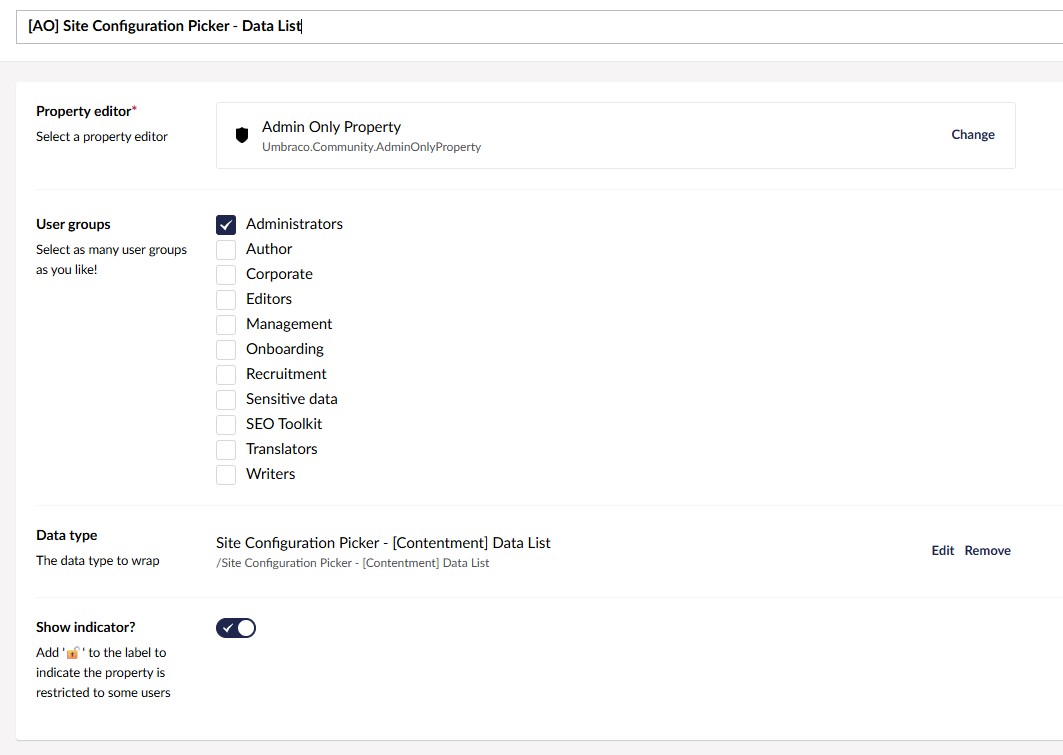Edit the wrapped Data List data type
This screenshot has height=755, width=1063.
[x=942, y=551]
